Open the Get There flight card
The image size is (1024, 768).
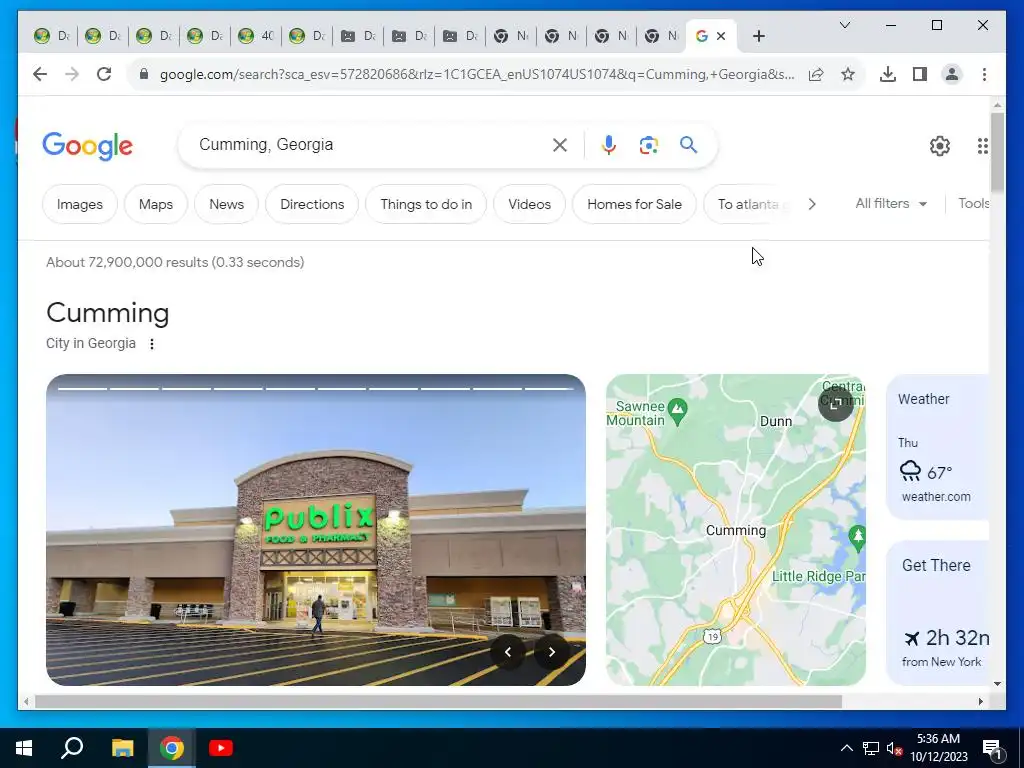937,613
